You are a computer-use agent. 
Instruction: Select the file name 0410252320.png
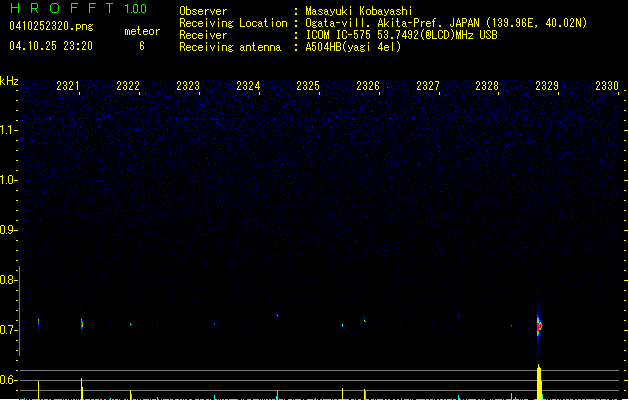pos(51,26)
